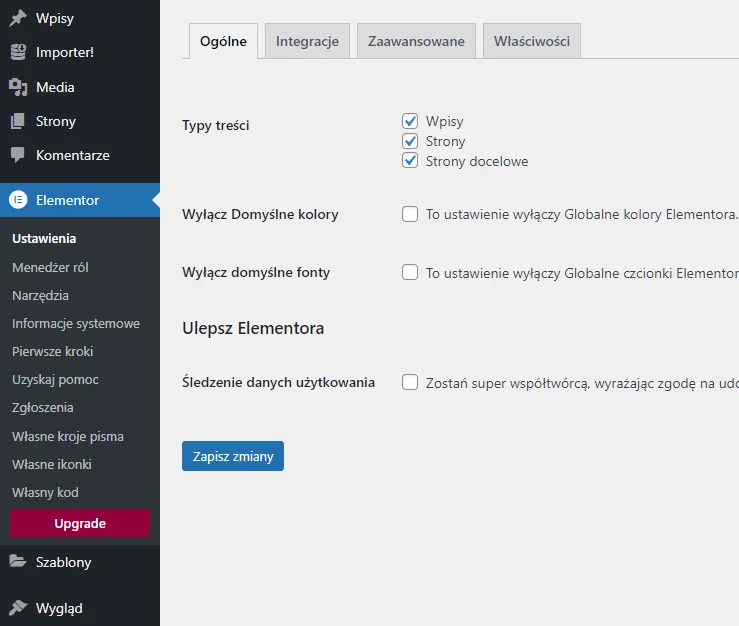Click the Globalne czcionki description text
Screen dimensions: 739x626
582,273
